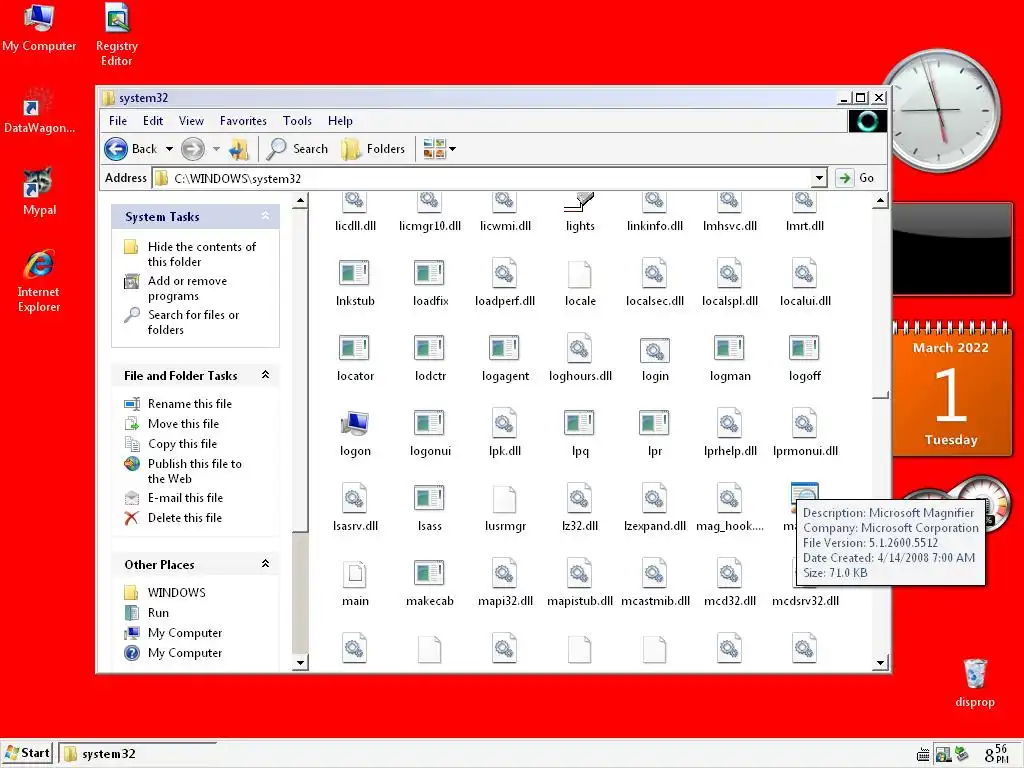The height and width of the screenshot is (768, 1024).
Task: Collapse the File and Folder Tasks section
Action: pyautogui.click(x=265, y=374)
